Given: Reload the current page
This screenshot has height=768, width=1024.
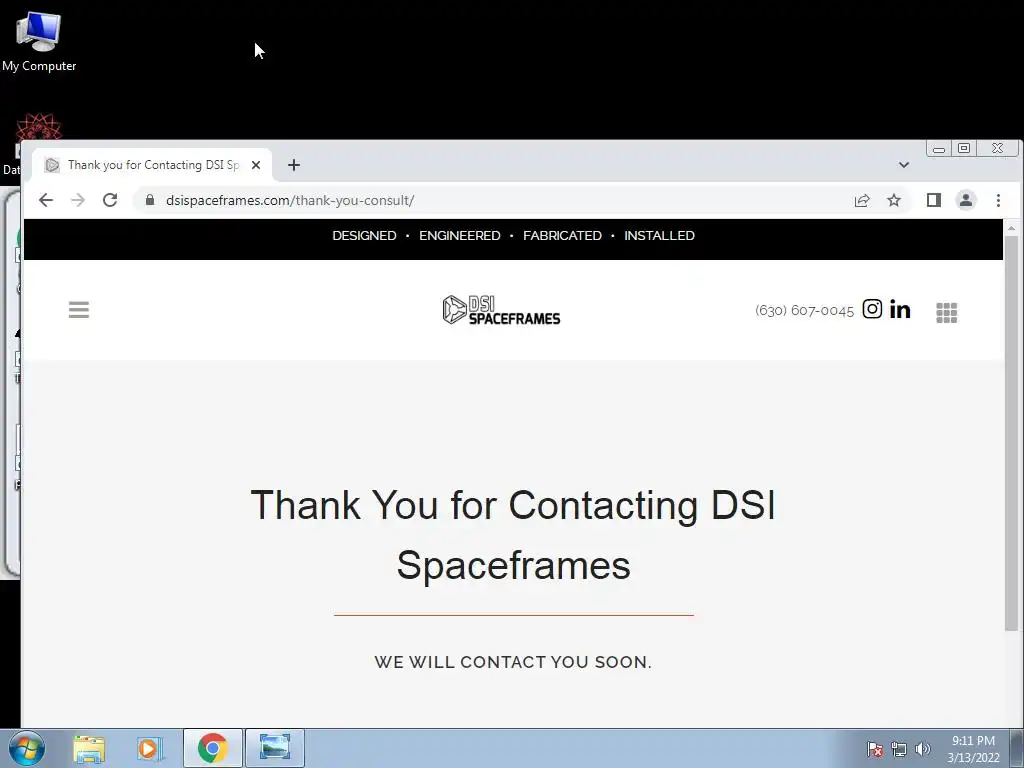Looking at the screenshot, I should click(110, 200).
